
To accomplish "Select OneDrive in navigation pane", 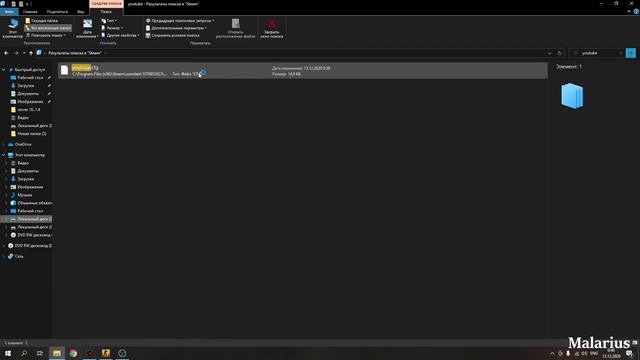I will click(x=23, y=144).
